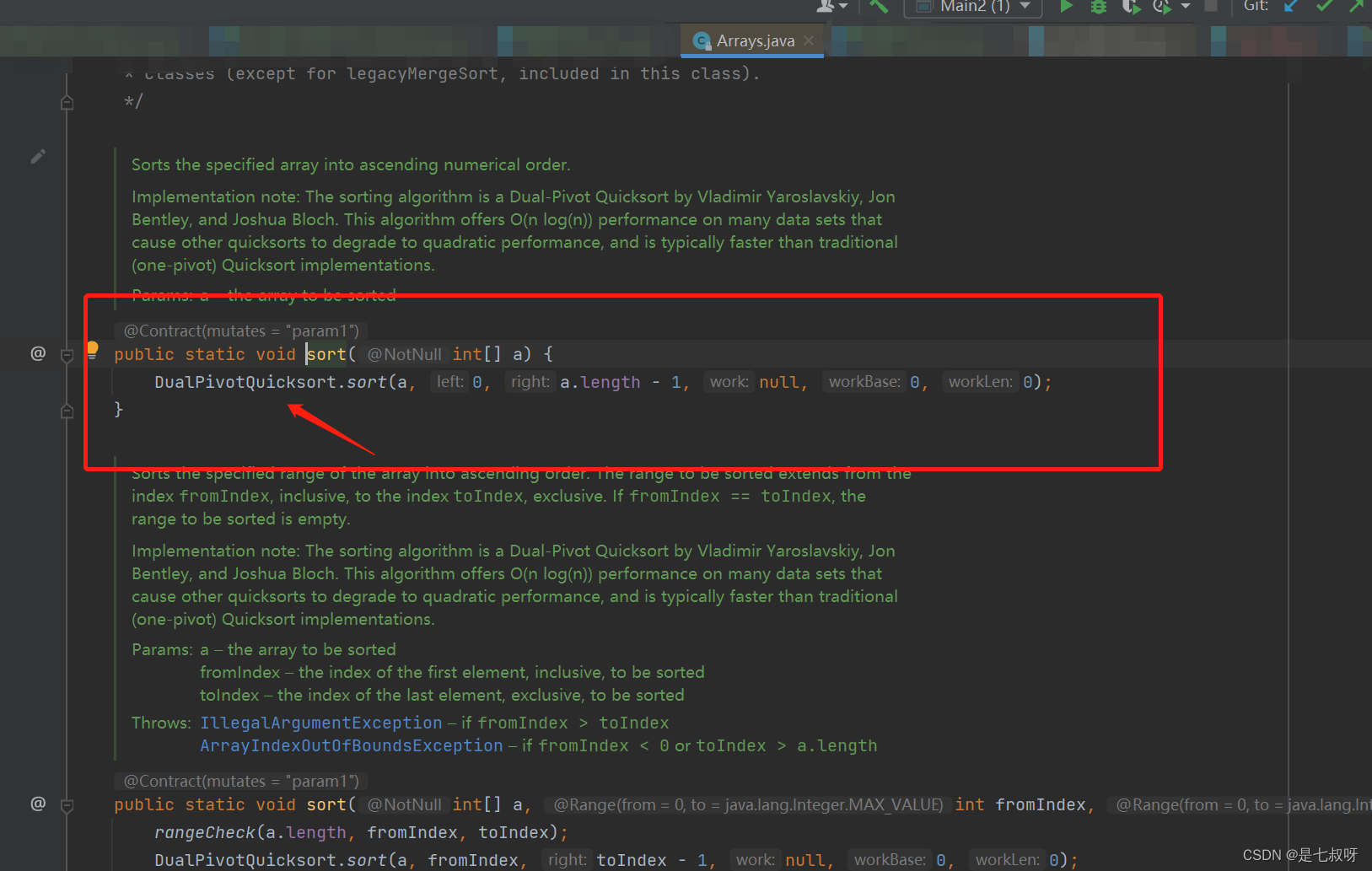
Task: Click the 'left:' parameter hint
Action: tap(449, 382)
